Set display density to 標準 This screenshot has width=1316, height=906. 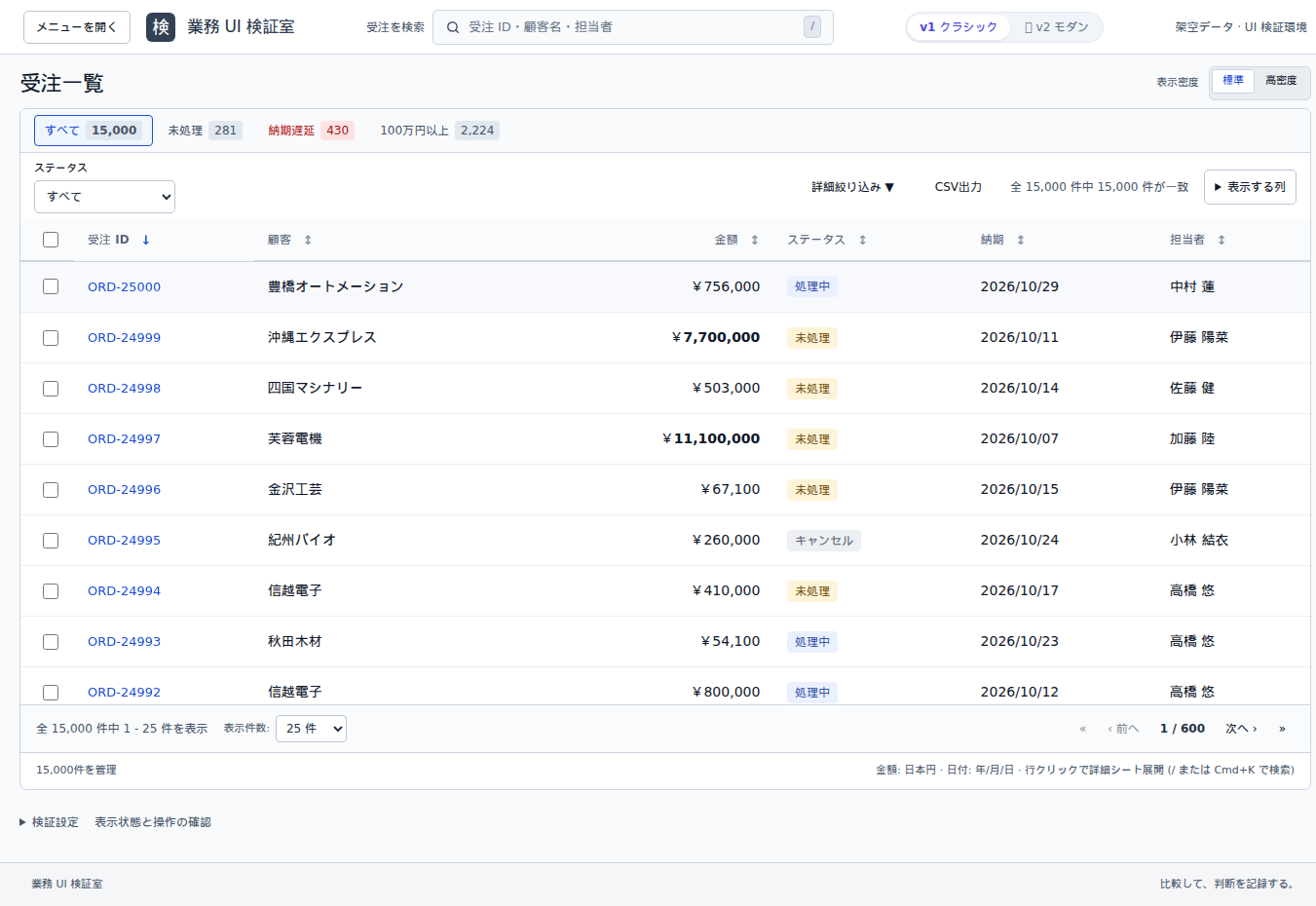point(1233,81)
